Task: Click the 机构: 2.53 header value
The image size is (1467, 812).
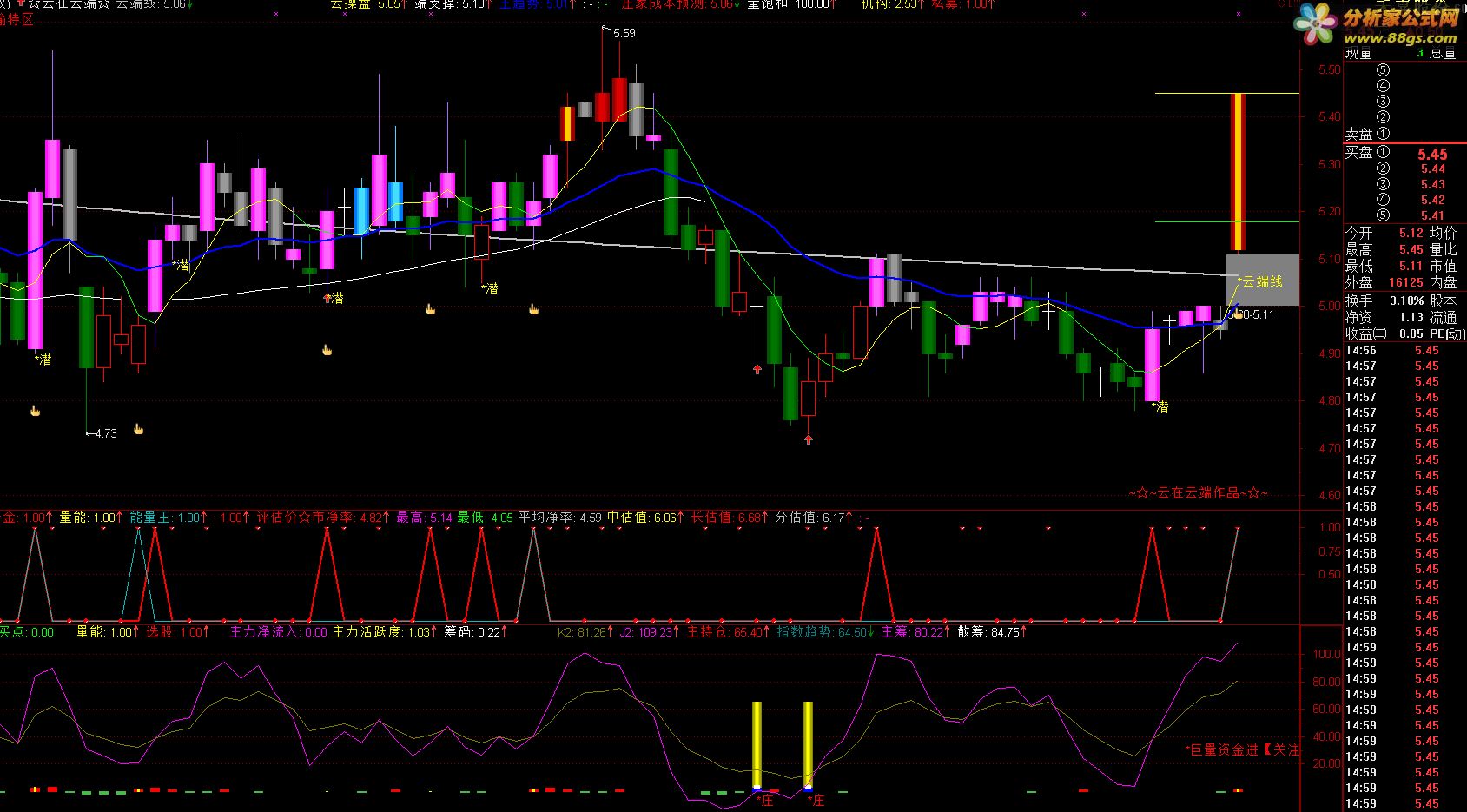Action: tap(892, 4)
